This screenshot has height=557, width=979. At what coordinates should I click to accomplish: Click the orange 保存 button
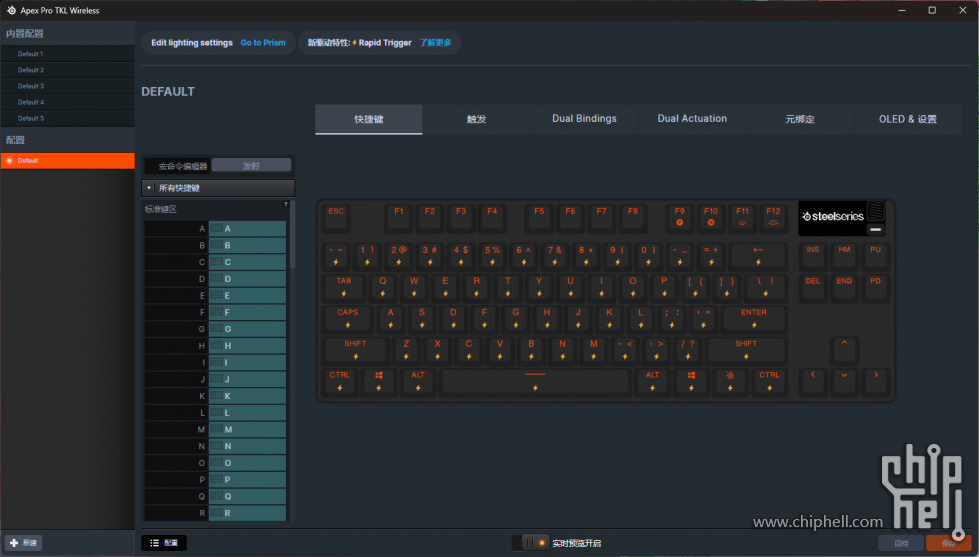click(948, 543)
